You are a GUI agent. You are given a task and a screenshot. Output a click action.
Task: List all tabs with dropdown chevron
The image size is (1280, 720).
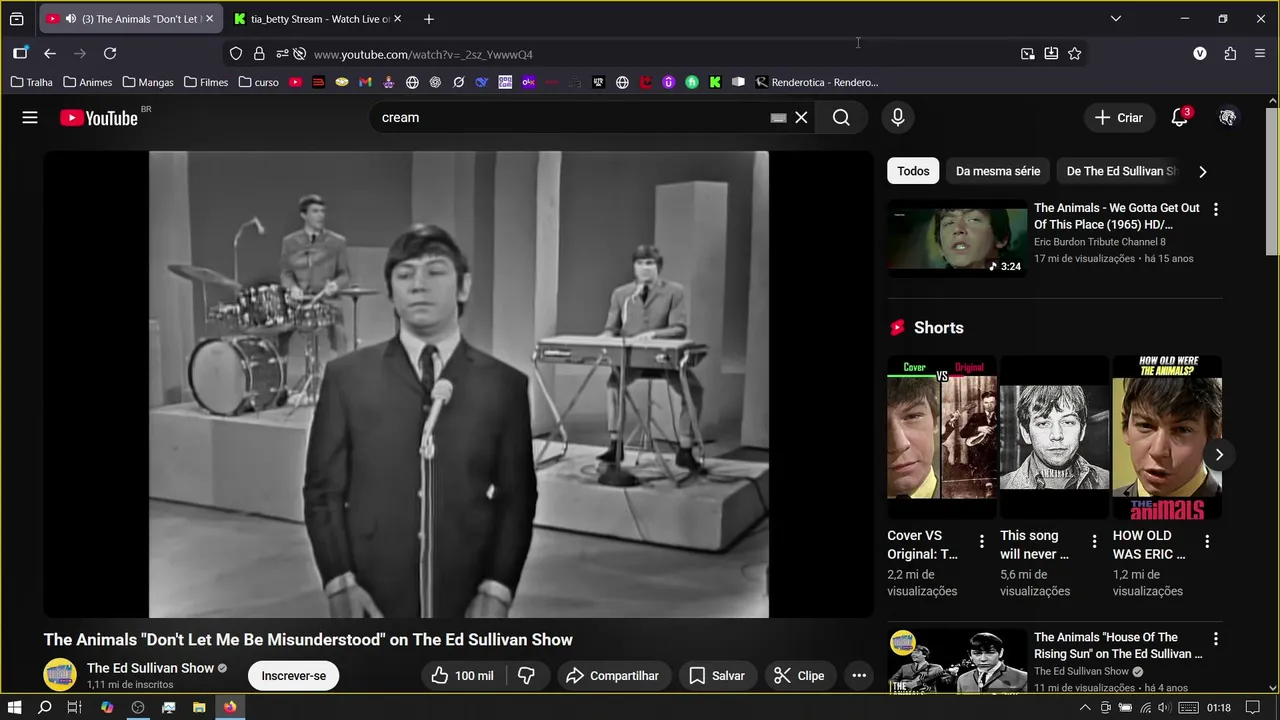pos(1116,18)
